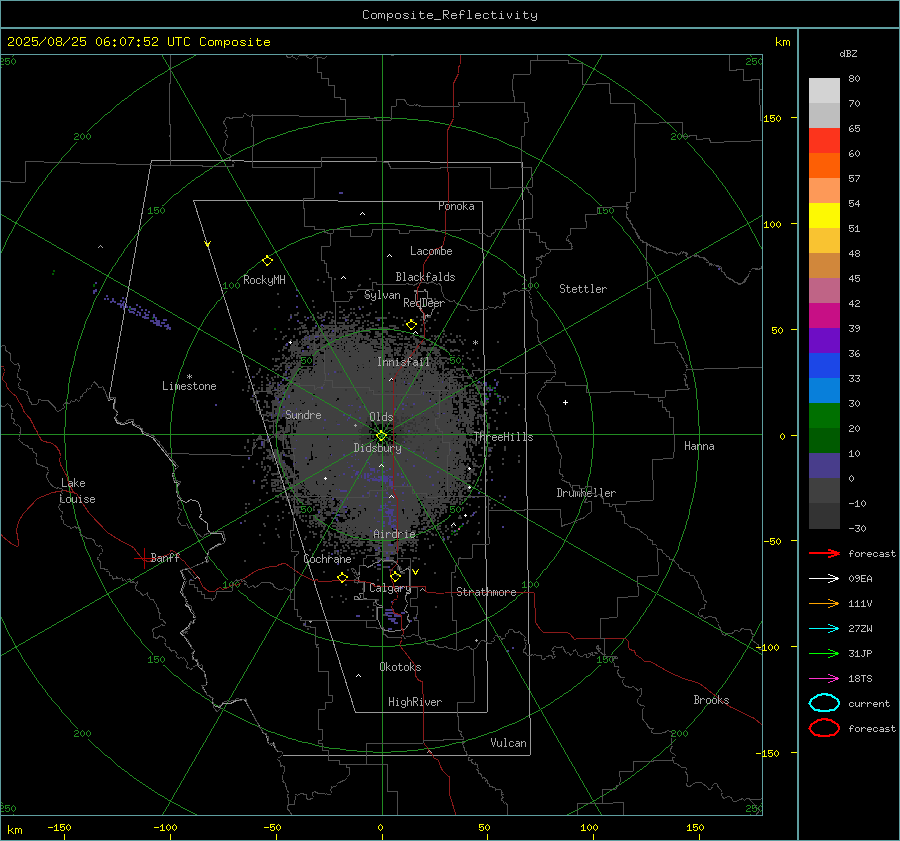
Task: Pick the blue 33–36 dBZ swatch
Action: 824,366
